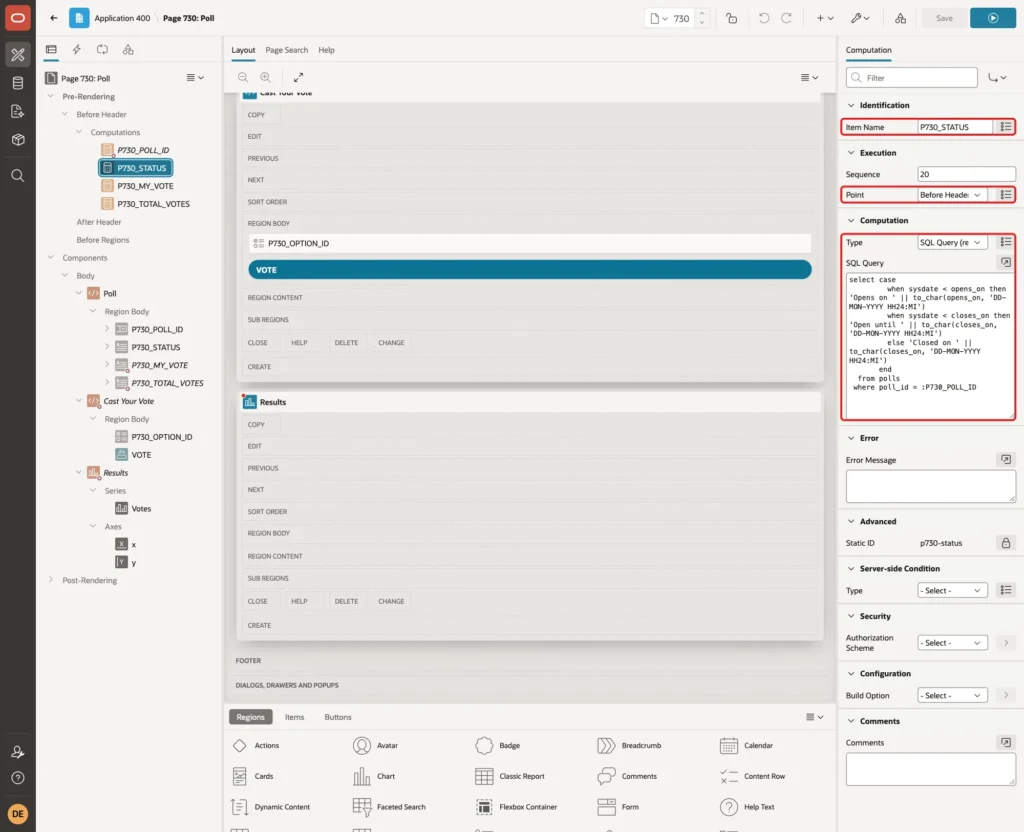Collapse the Execution section
This screenshot has height=832, width=1024.
click(x=851, y=153)
